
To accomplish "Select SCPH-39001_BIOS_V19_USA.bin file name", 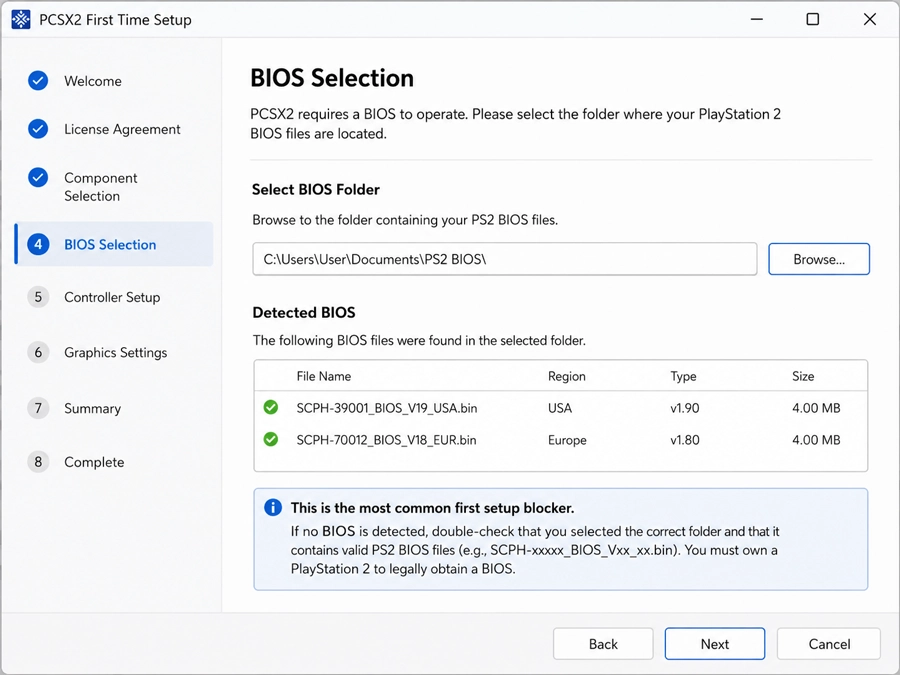I will click(x=387, y=408).
